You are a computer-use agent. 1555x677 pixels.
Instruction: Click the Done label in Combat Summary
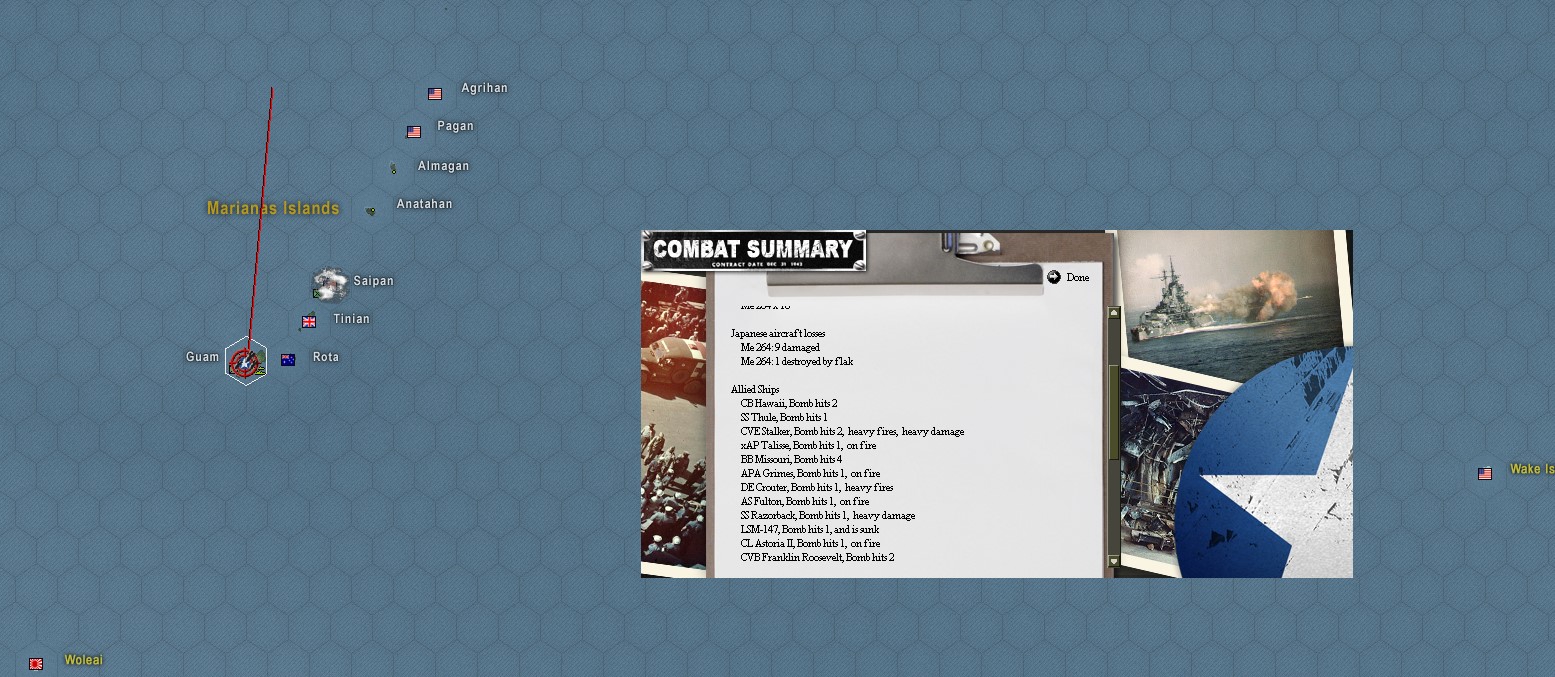point(1078,278)
